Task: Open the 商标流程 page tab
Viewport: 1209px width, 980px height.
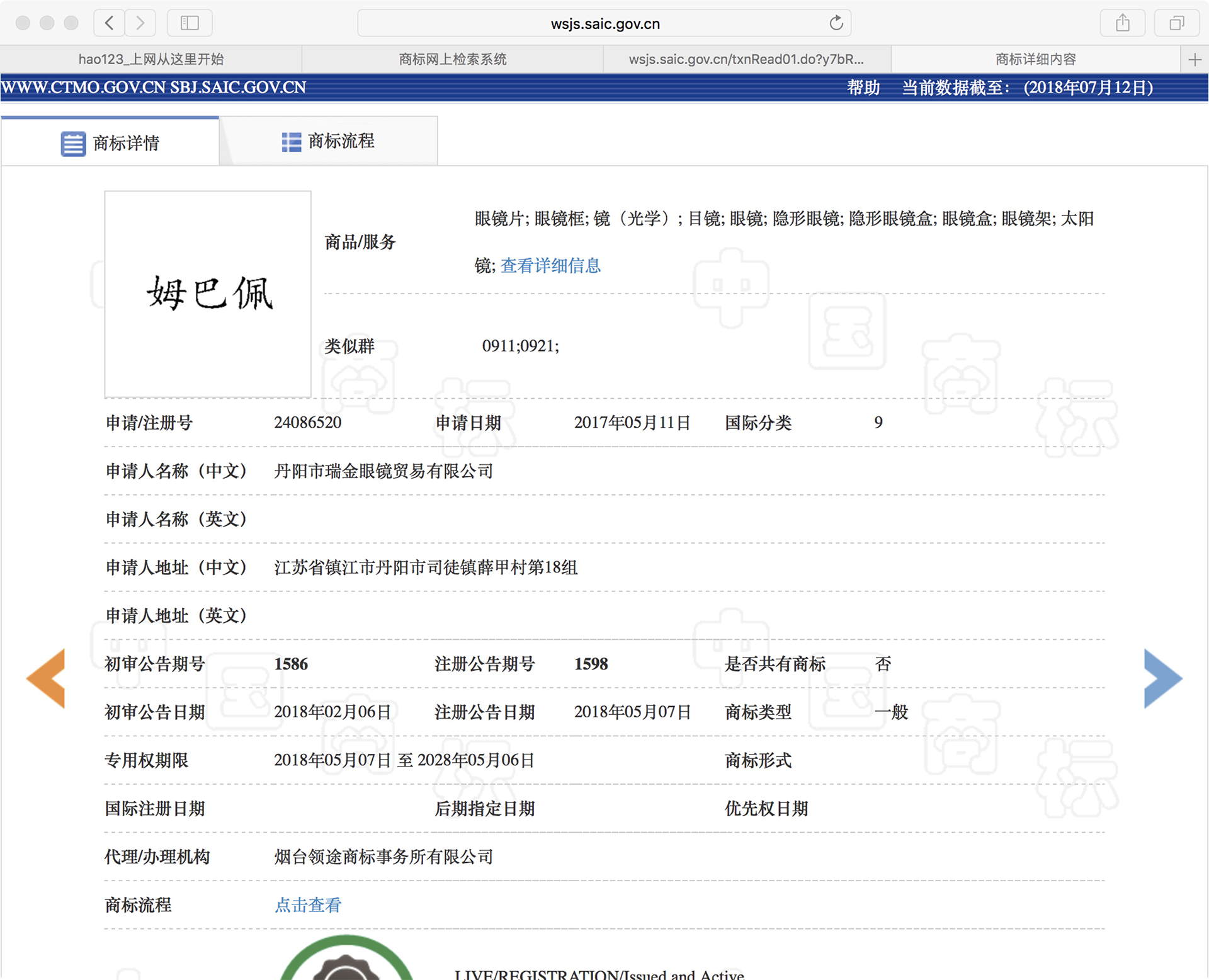Action: click(x=328, y=141)
